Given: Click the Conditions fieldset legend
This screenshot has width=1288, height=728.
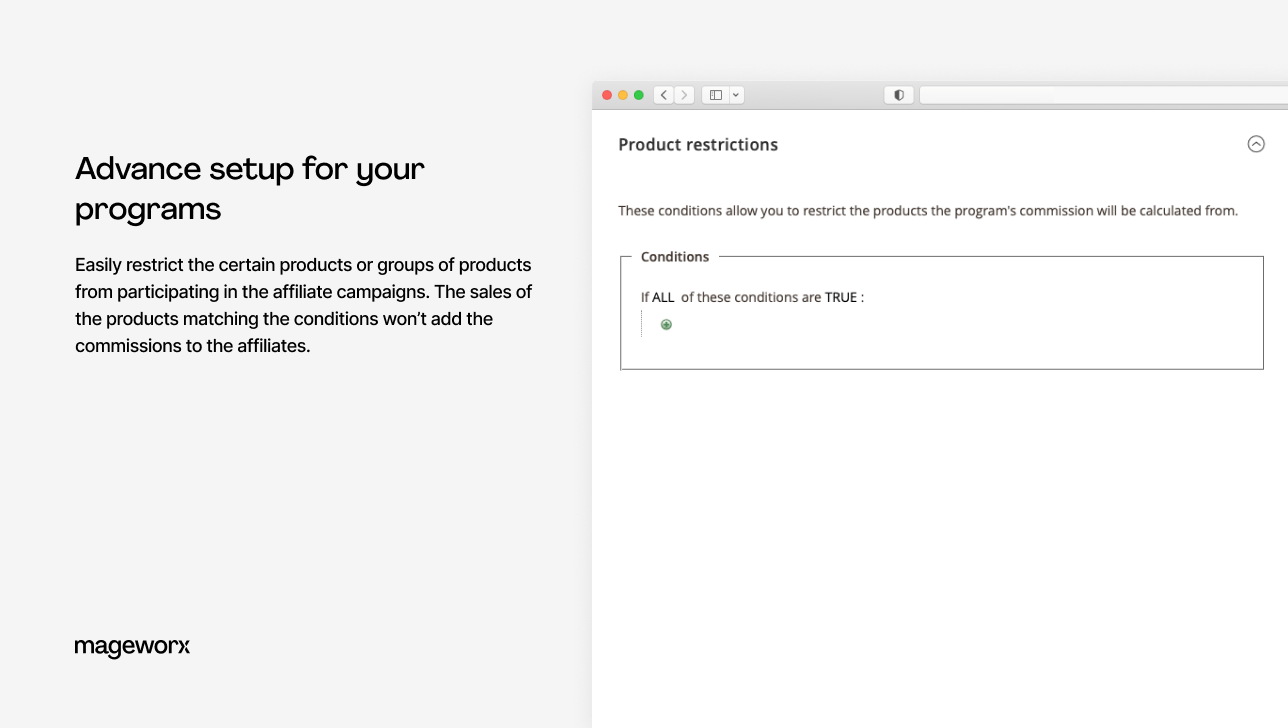Looking at the screenshot, I should click(674, 257).
